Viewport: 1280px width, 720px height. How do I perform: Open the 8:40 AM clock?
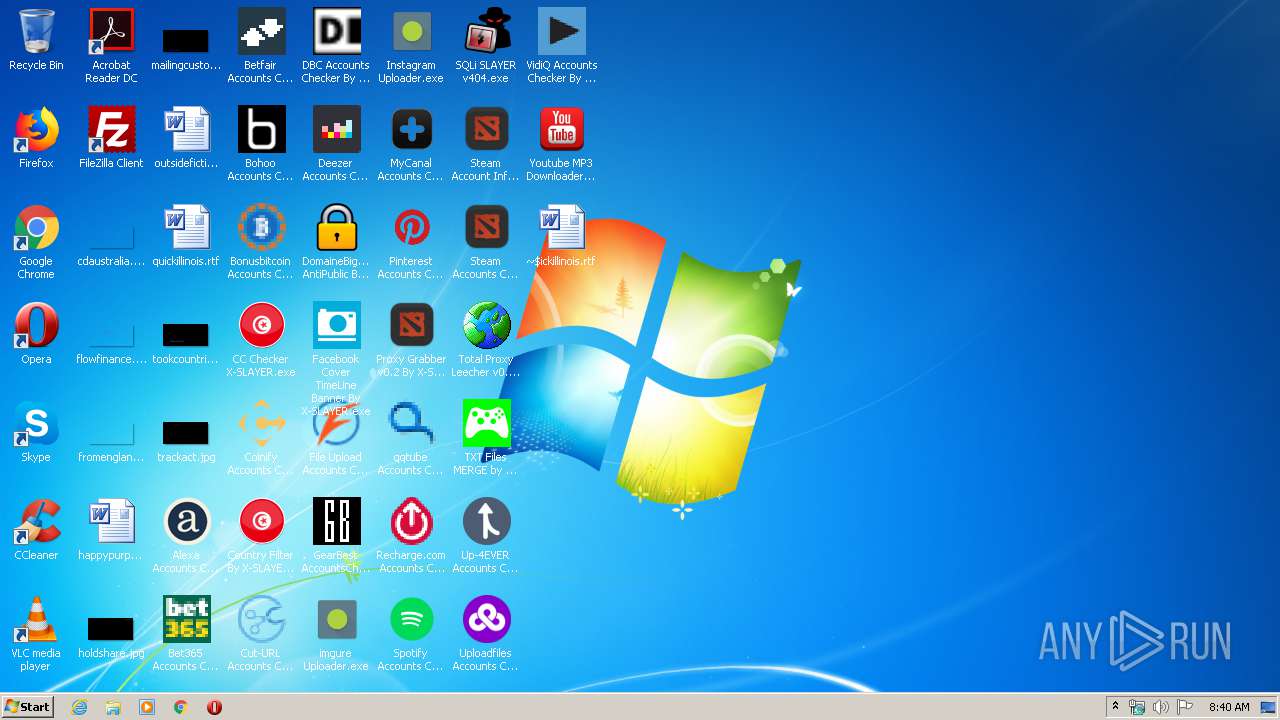click(1229, 707)
